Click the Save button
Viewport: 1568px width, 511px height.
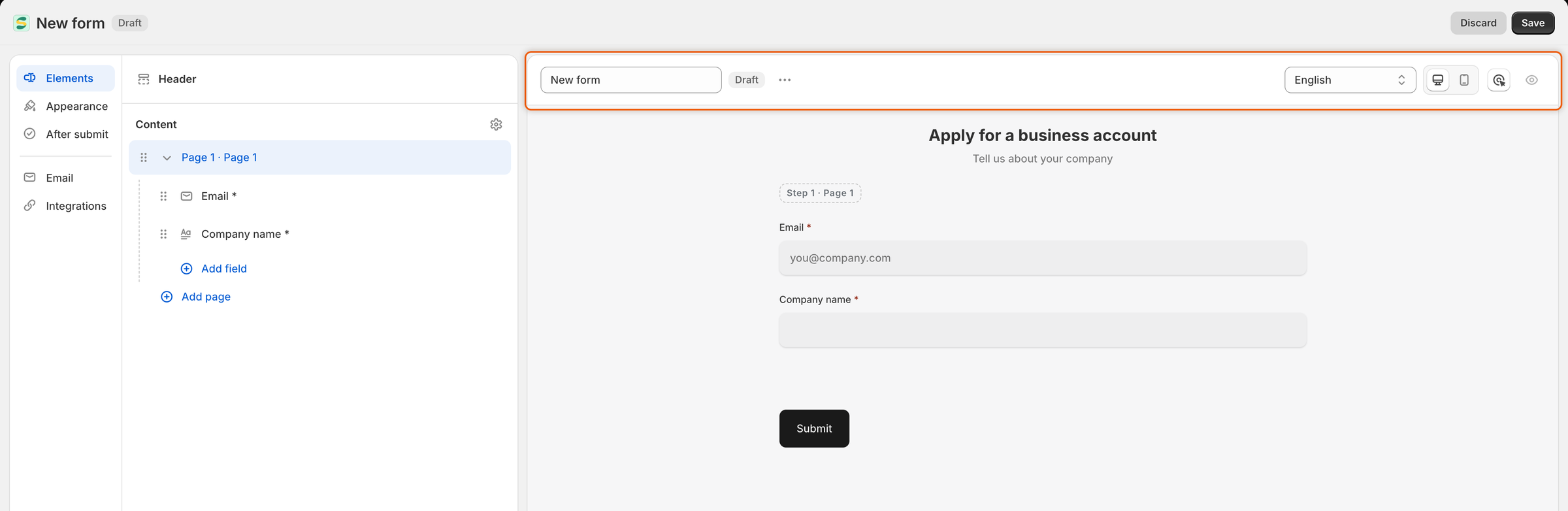(1533, 23)
